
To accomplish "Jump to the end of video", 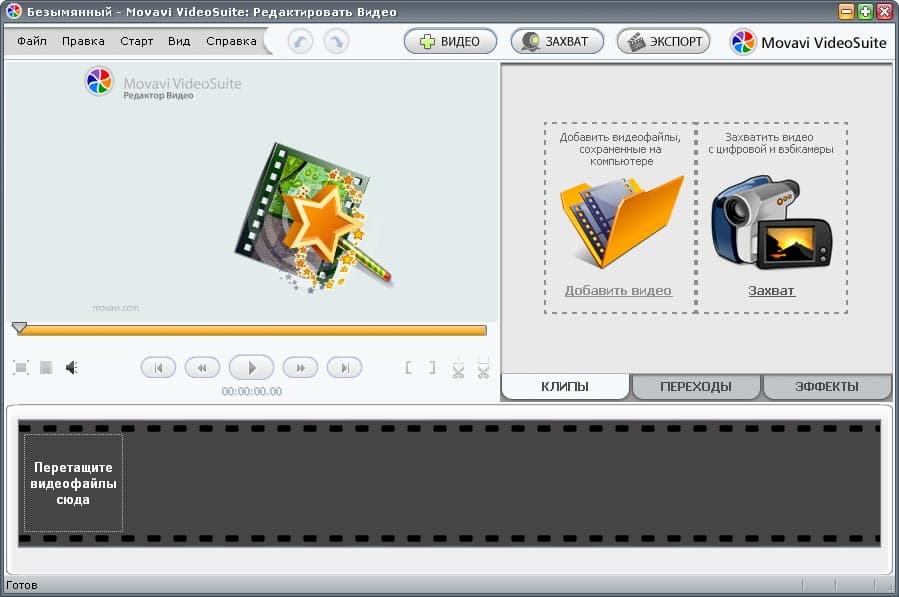I will pyautogui.click(x=344, y=368).
